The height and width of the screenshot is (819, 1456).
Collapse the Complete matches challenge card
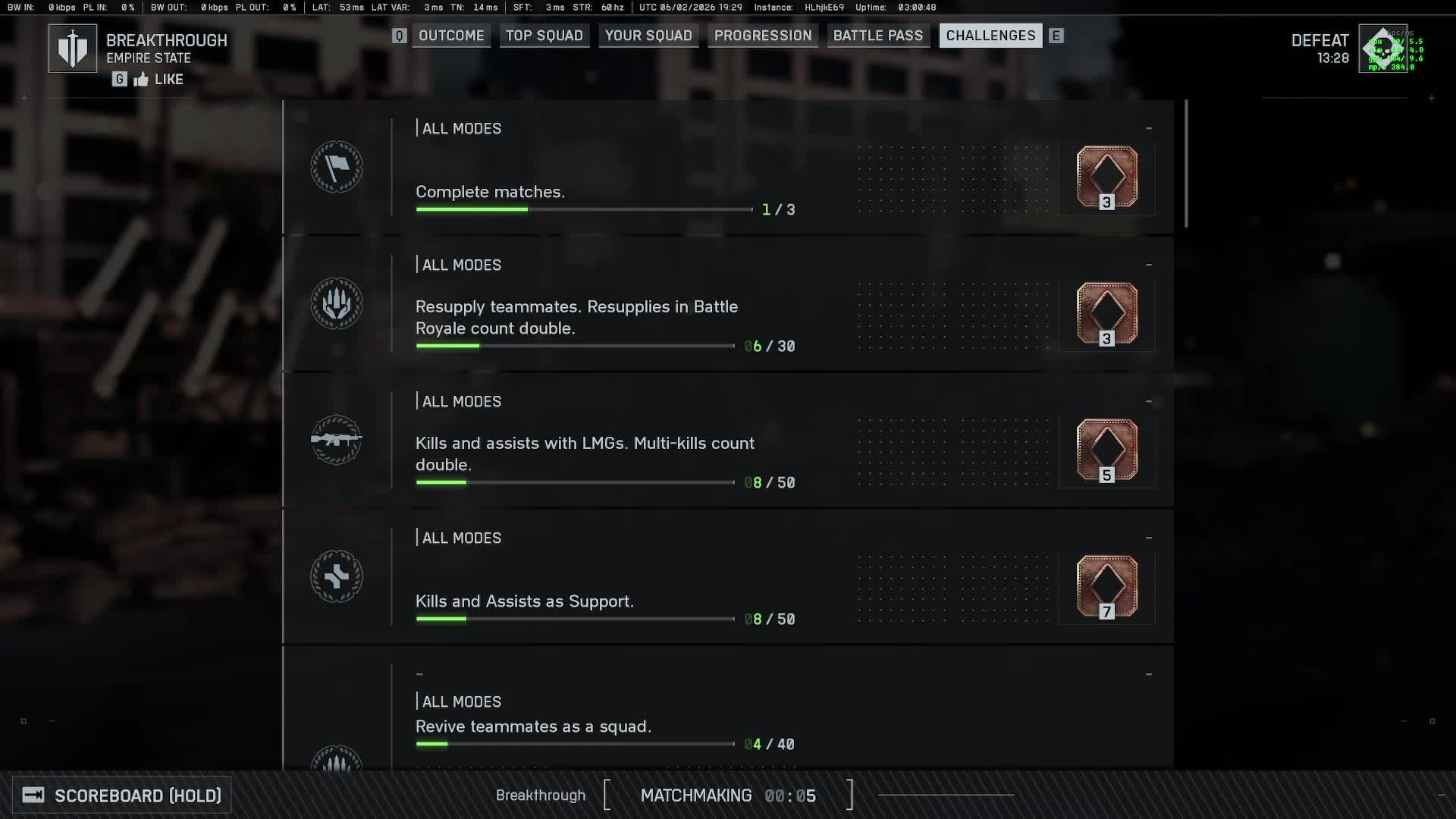(1149, 128)
